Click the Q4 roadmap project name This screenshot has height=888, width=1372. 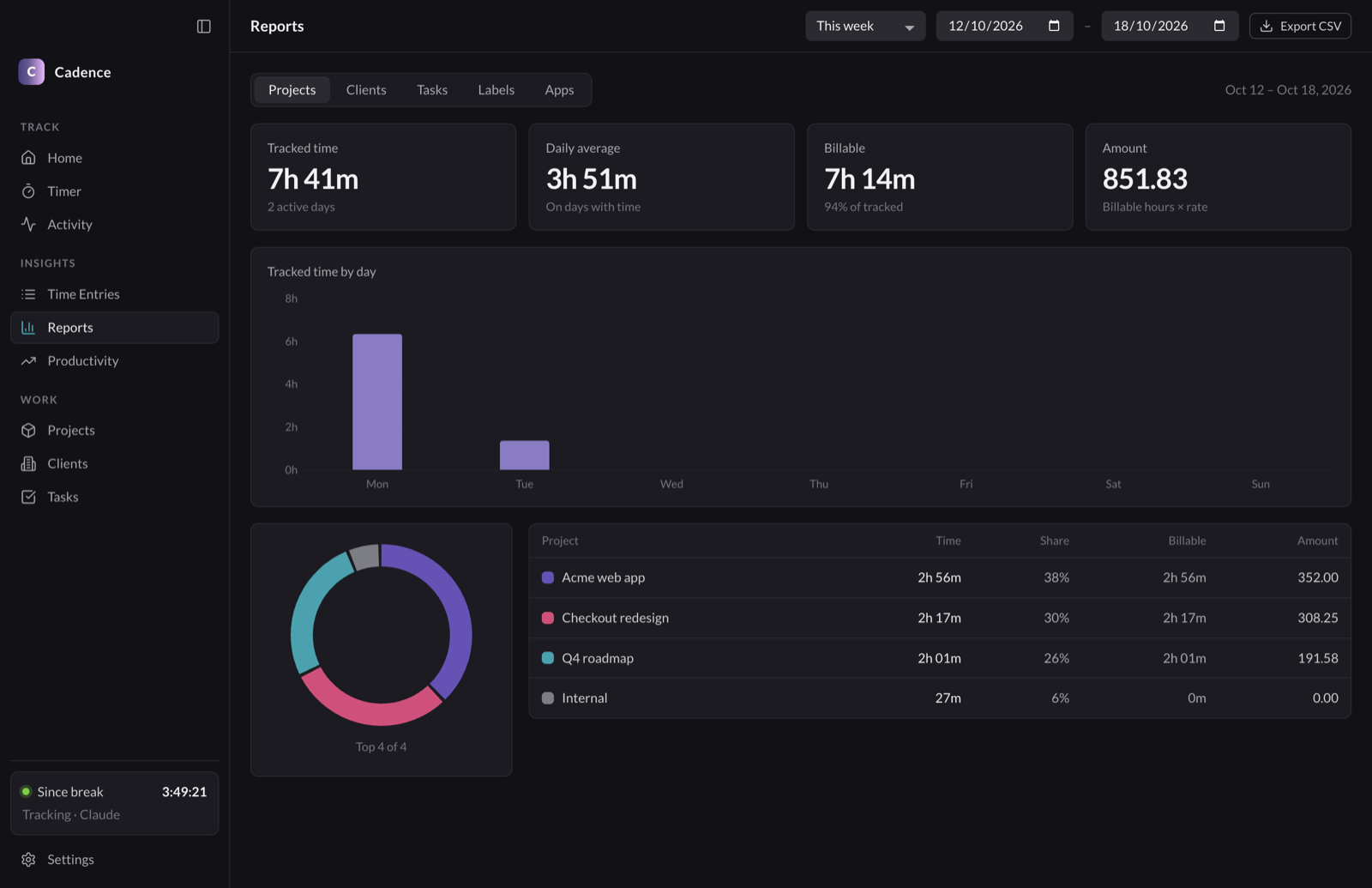tap(598, 658)
